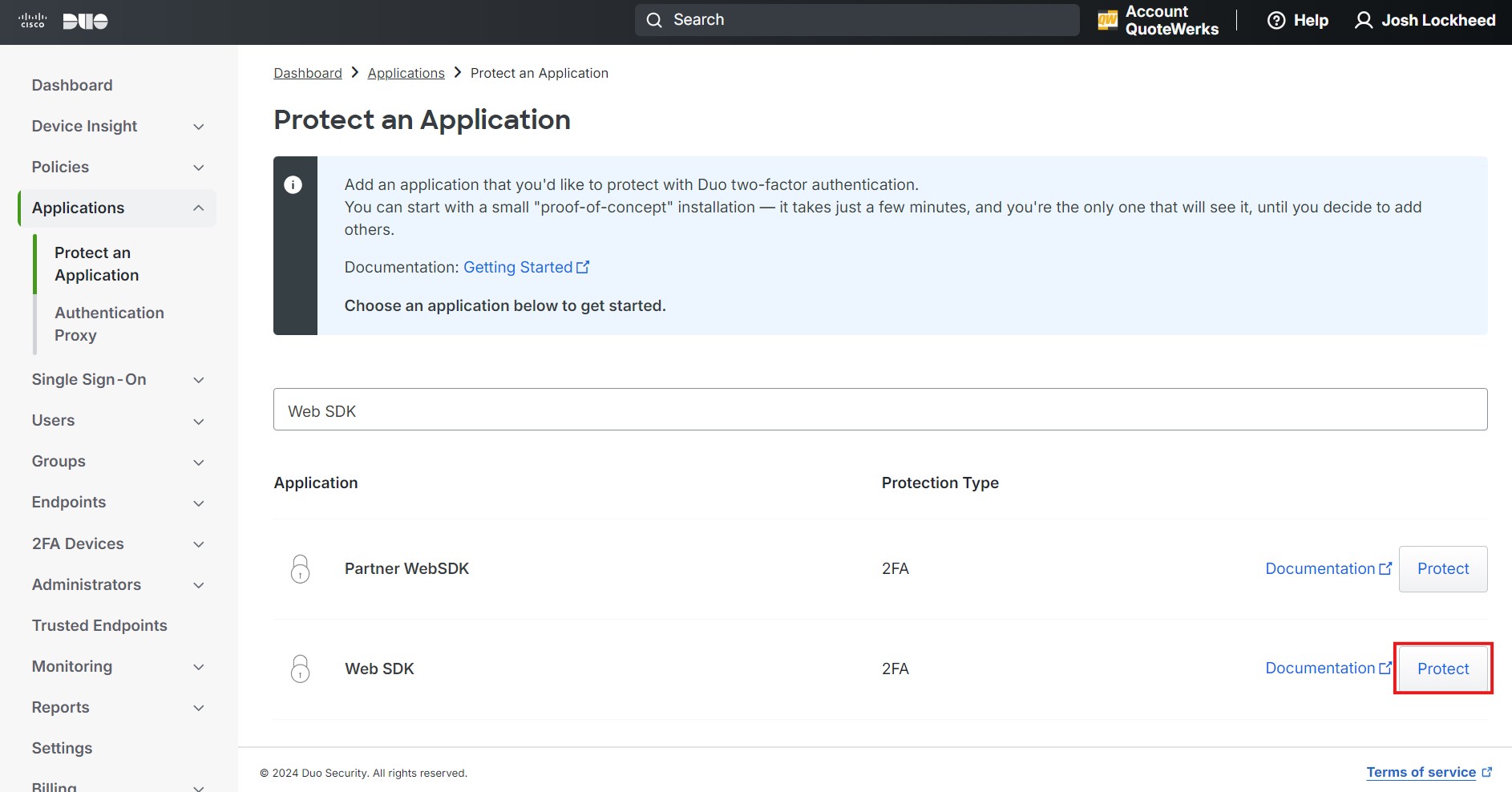Click the Cisco Duo logo
The image size is (1512, 792).
pyautogui.click(x=63, y=21)
